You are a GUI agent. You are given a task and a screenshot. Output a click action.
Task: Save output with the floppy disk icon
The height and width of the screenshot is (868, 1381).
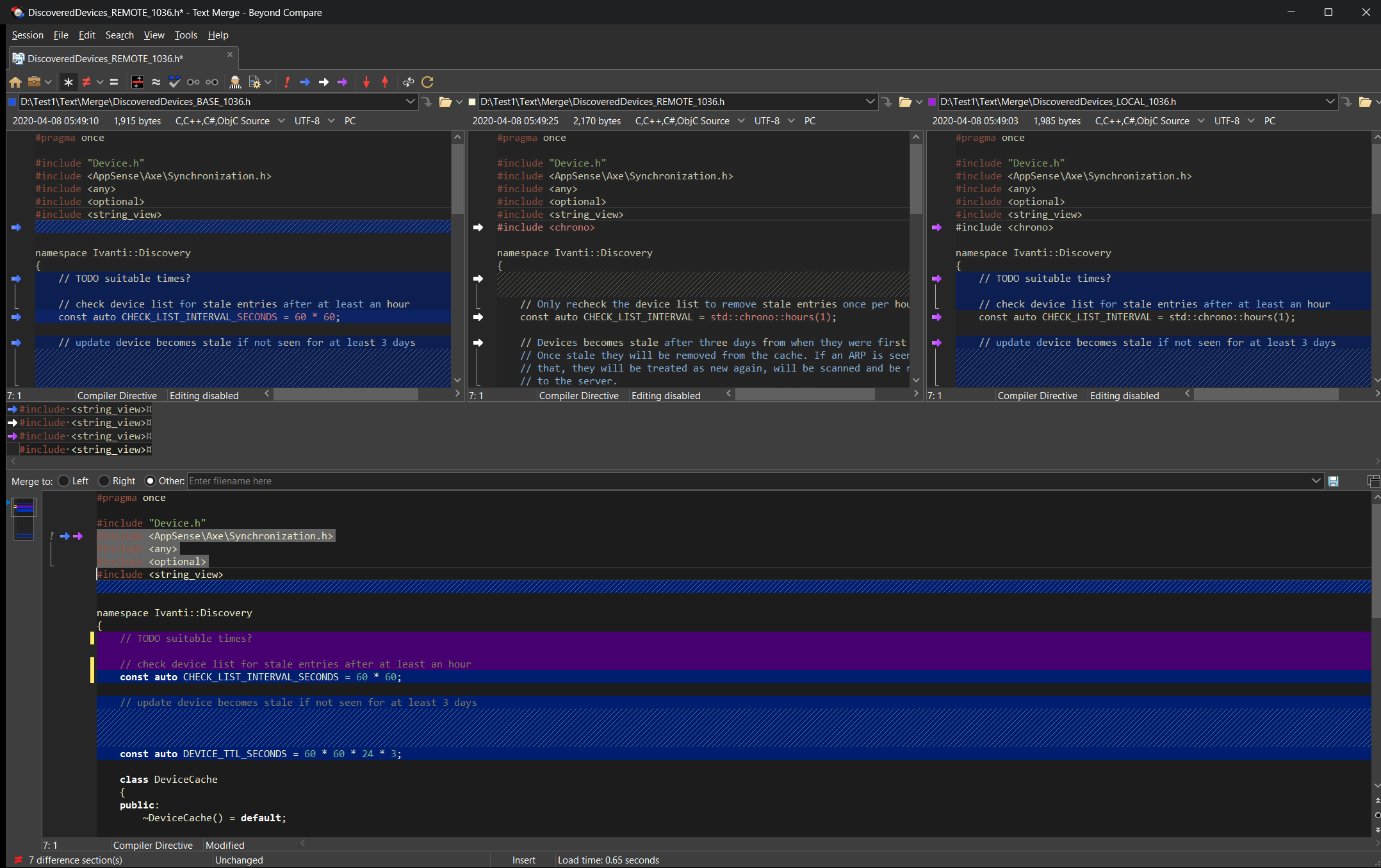tap(1334, 481)
